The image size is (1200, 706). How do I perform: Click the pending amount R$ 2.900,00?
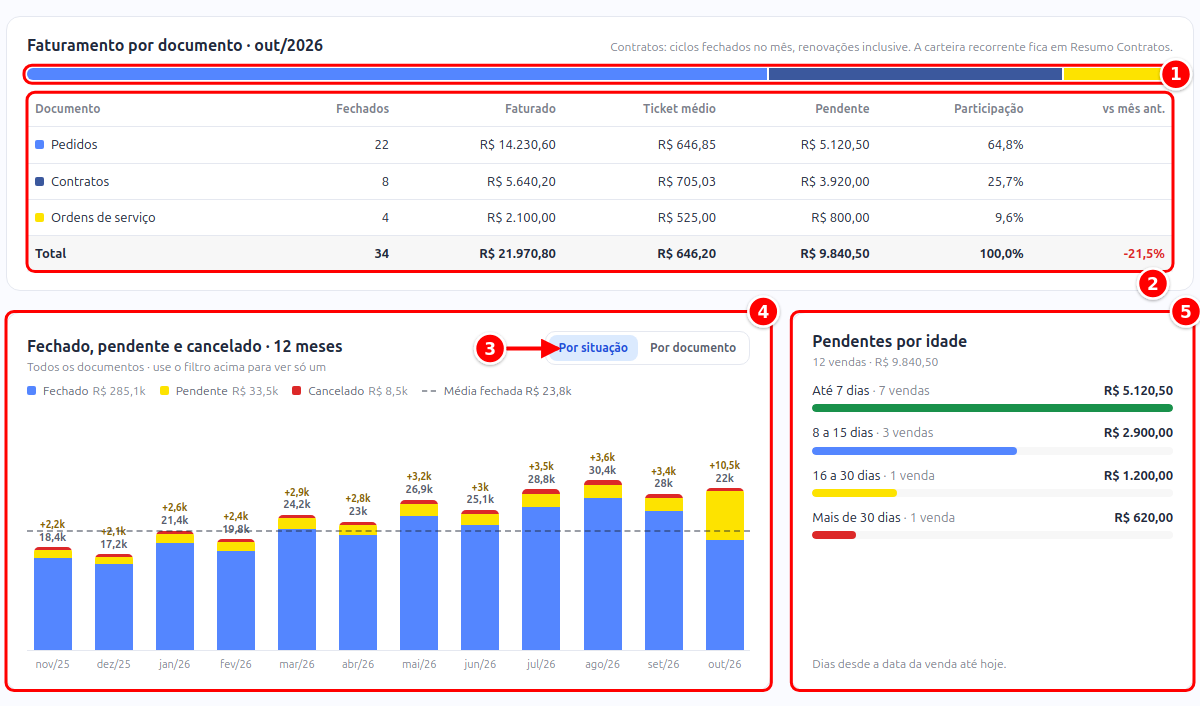(1138, 433)
